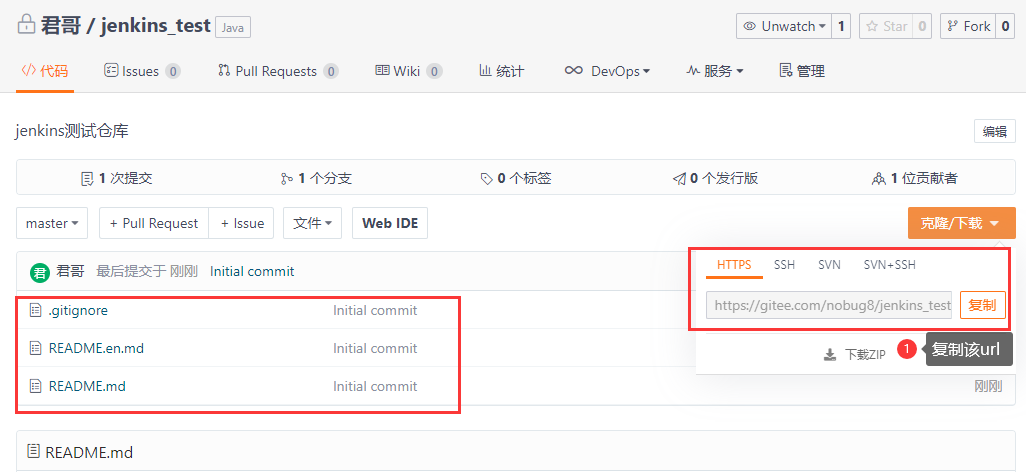The image size is (1026, 472).
Task: Open the Web IDE
Action: pyautogui.click(x=389, y=223)
